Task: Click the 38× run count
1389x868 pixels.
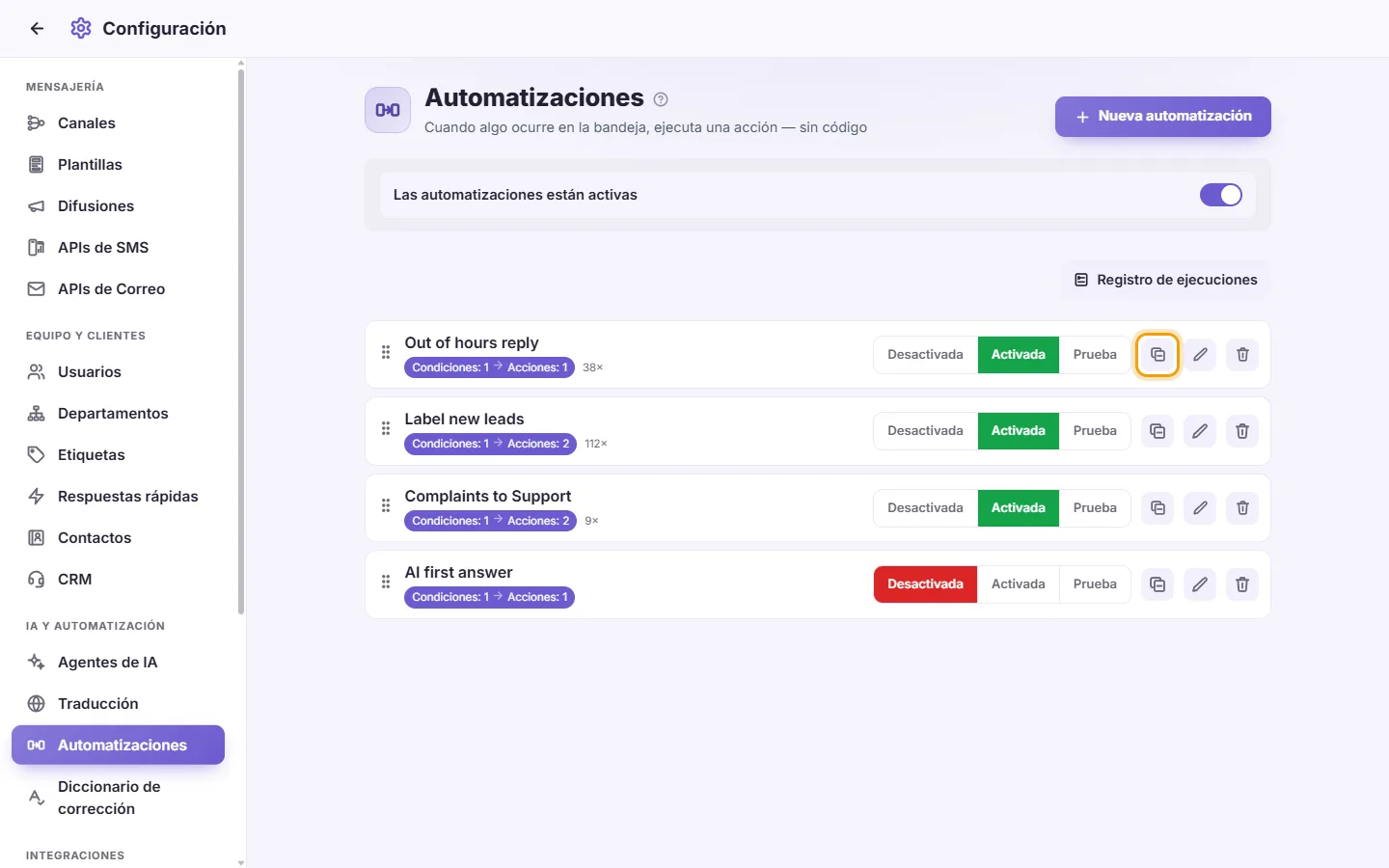Action: 592,367
